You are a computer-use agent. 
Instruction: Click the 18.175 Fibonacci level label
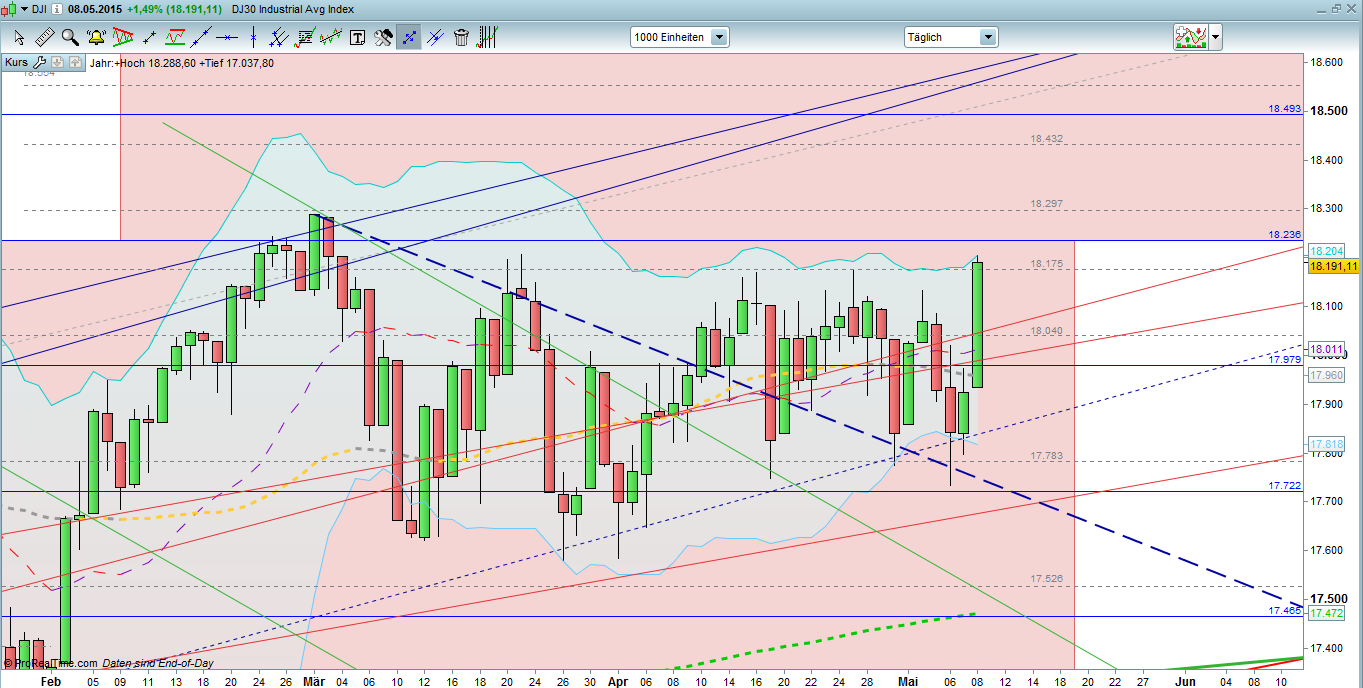(1046, 264)
